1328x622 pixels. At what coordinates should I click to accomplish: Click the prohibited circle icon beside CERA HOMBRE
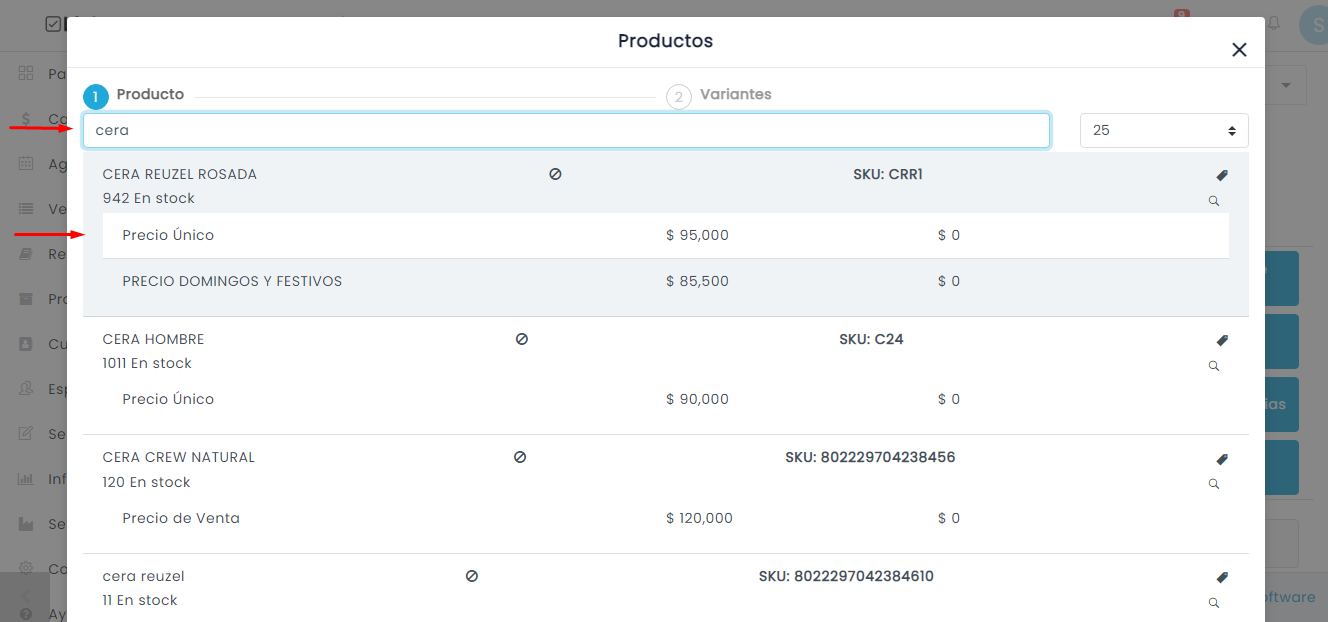[521, 339]
